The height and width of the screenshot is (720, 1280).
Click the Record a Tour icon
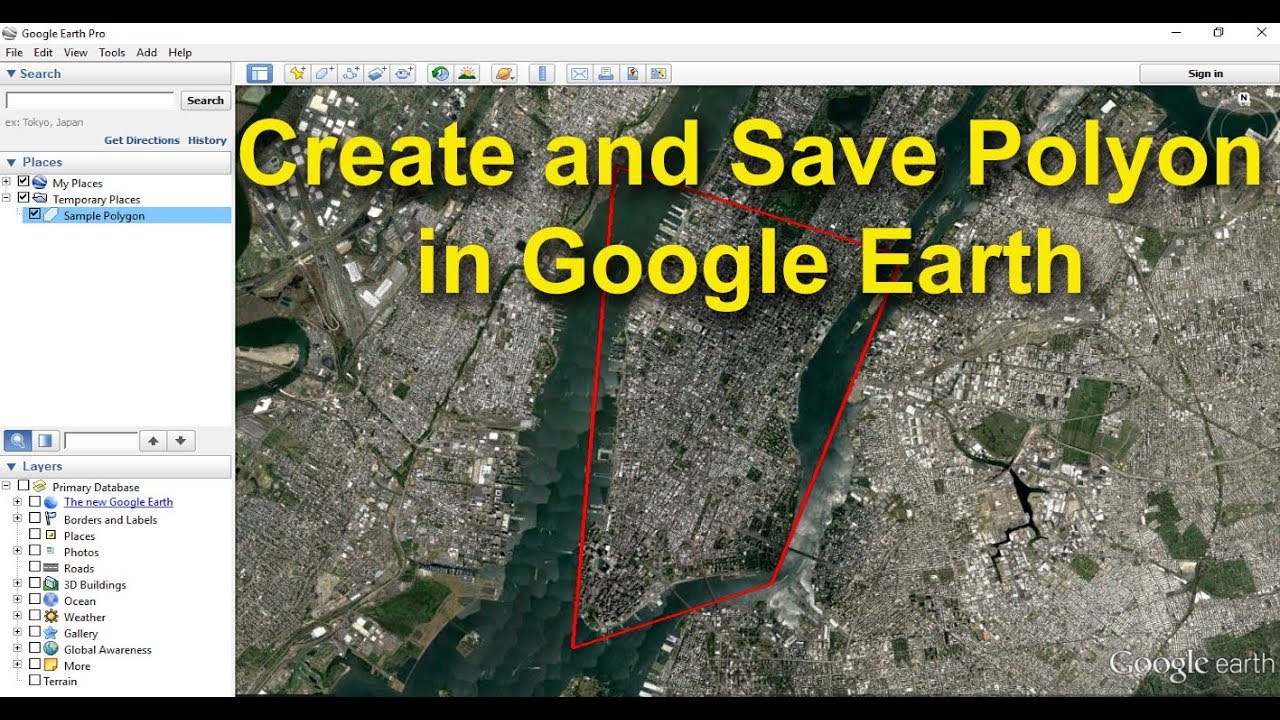(x=404, y=73)
